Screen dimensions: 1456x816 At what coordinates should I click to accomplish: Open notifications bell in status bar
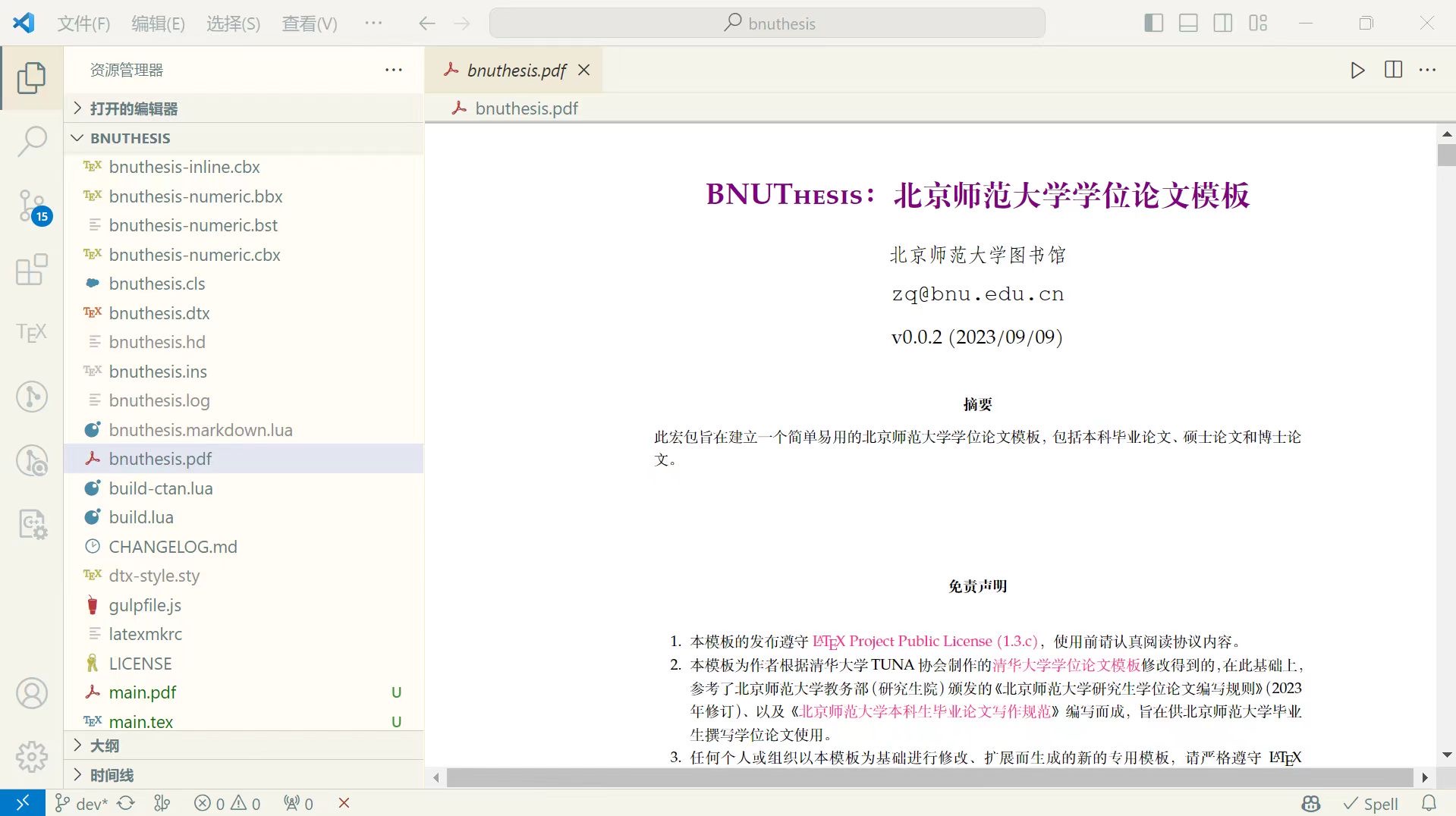pyautogui.click(x=1429, y=803)
